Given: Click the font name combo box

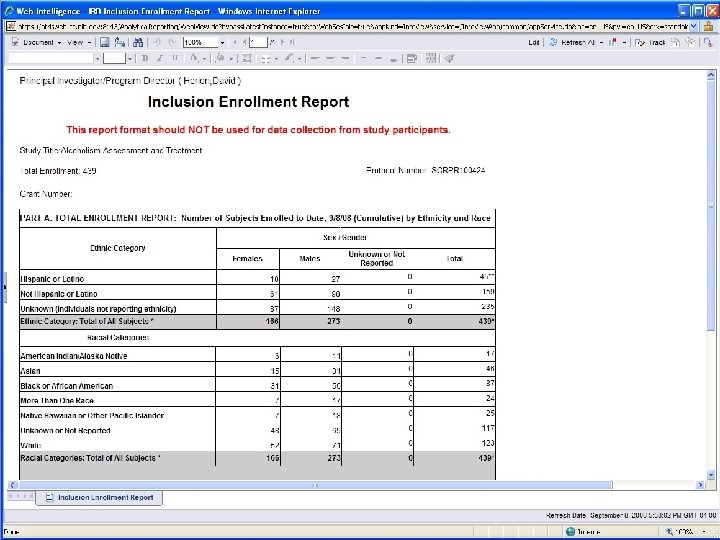Looking at the screenshot, I should click(51, 58).
